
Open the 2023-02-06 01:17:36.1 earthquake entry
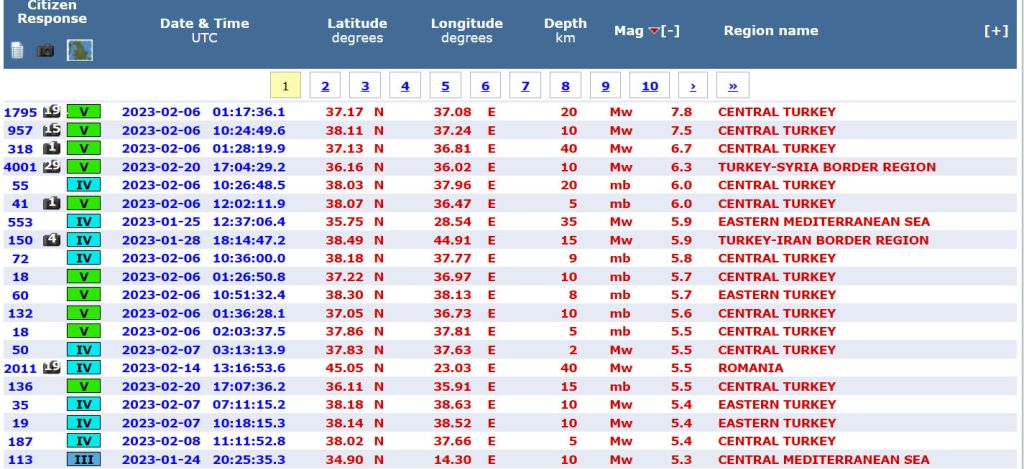point(203,112)
